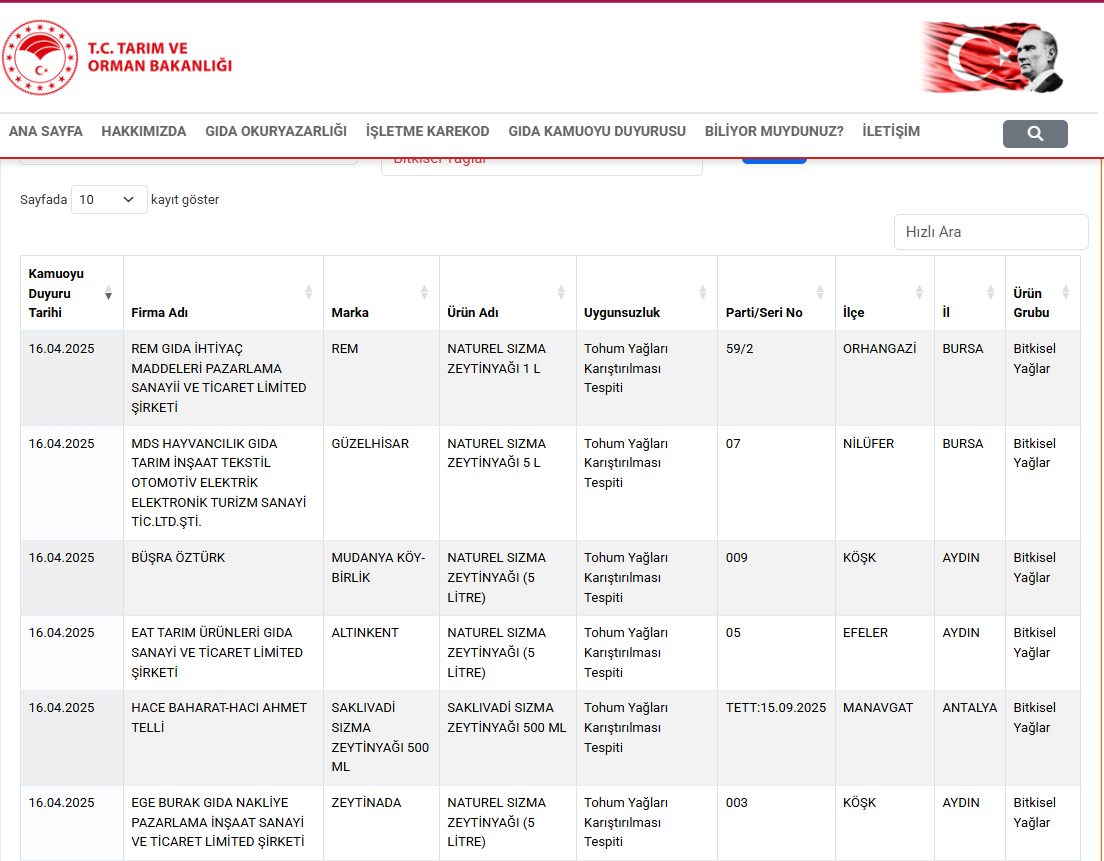Click the T.C. TARIM VE ORMAN BAKANLIĞI title
This screenshot has width=1104, height=861.
click(x=160, y=57)
